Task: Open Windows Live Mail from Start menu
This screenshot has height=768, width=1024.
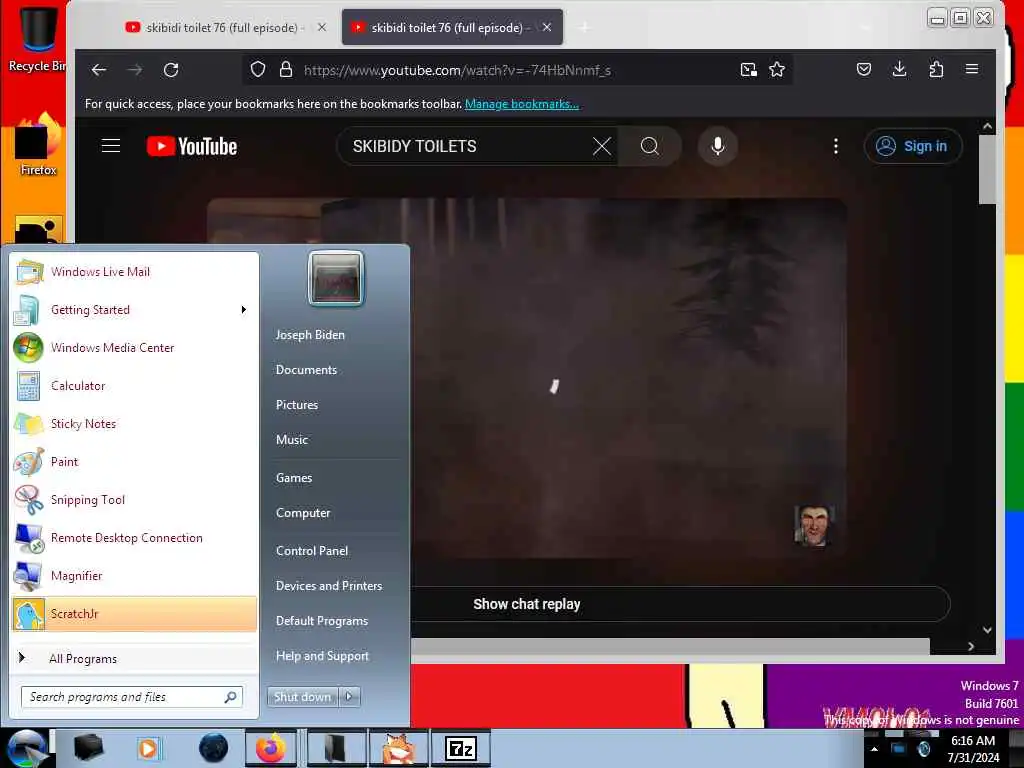Action: [x=134, y=272]
